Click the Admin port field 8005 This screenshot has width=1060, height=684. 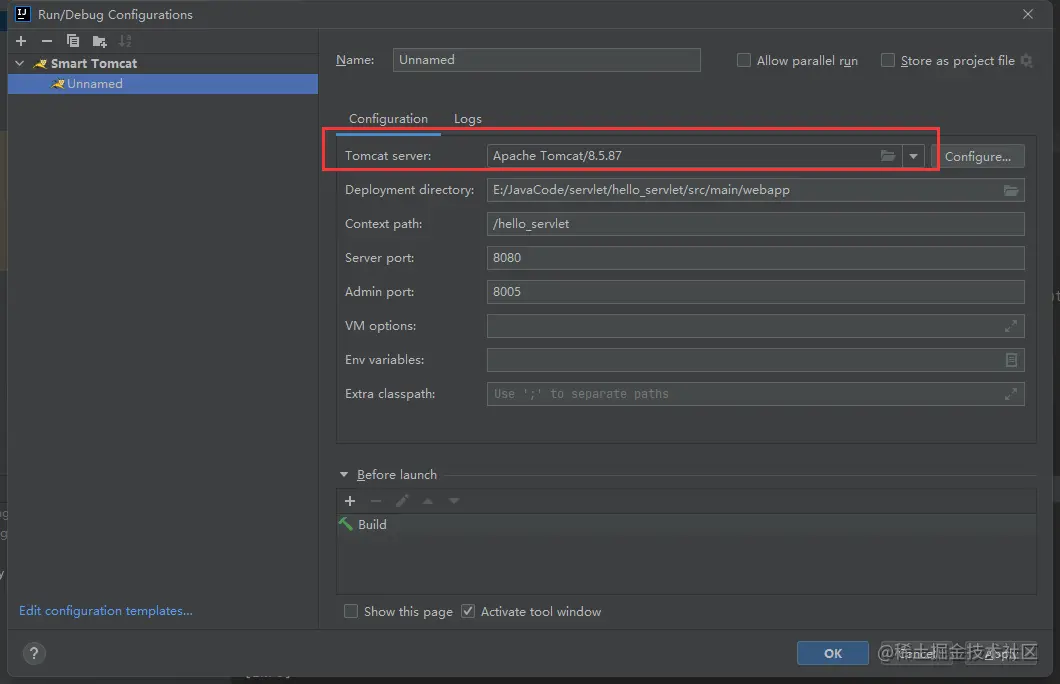tap(755, 292)
